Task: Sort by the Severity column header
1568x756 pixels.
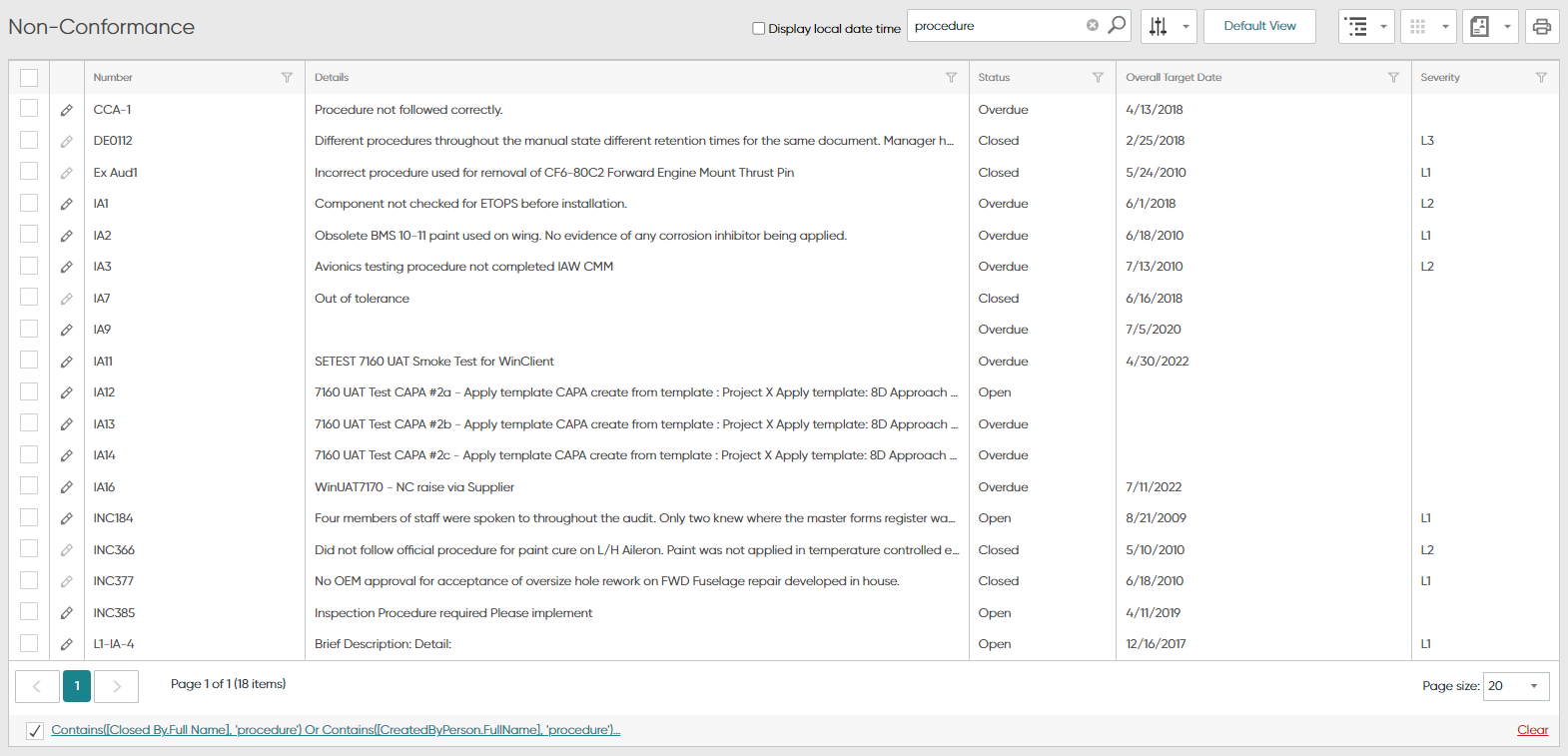Action: tap(1440, 78)
